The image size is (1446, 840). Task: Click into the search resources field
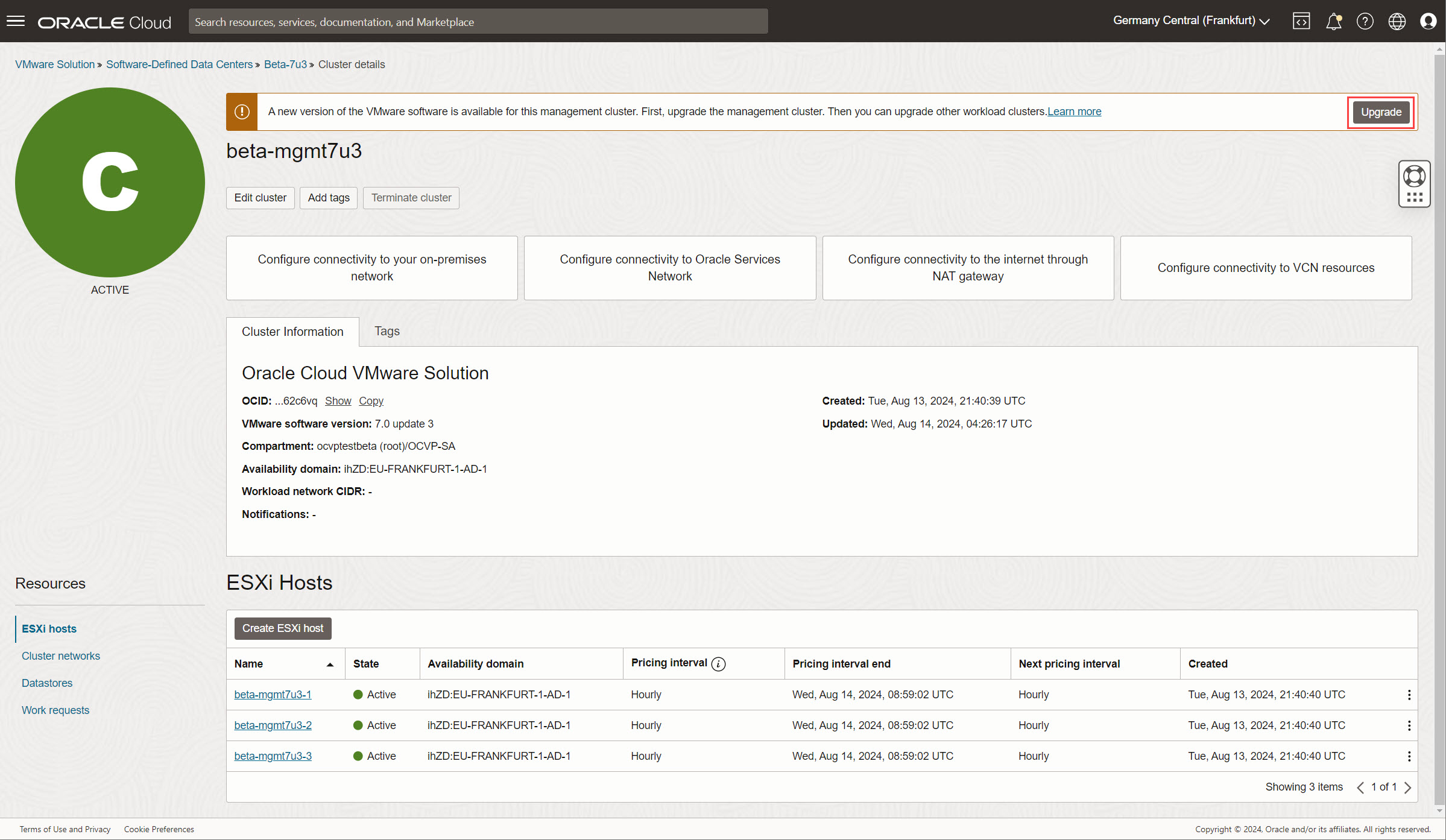(x=478, y=22)
